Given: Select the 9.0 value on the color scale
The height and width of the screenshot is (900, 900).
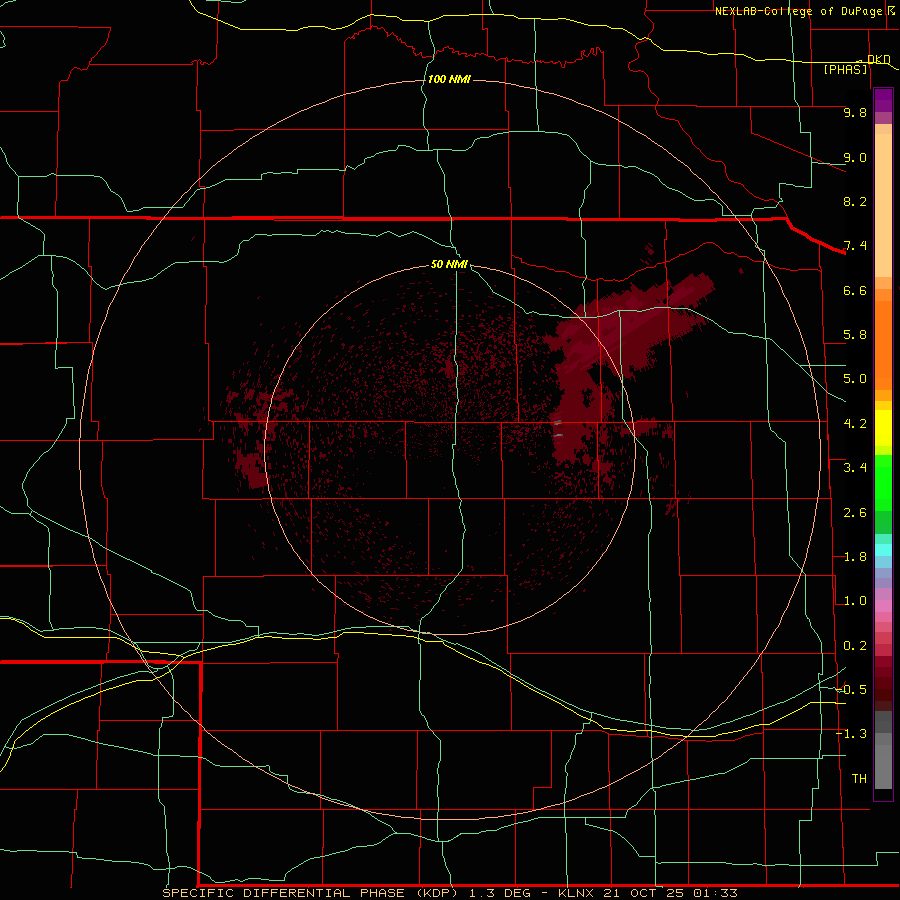Looking at the screenshot, I should [x=855, y=157].
